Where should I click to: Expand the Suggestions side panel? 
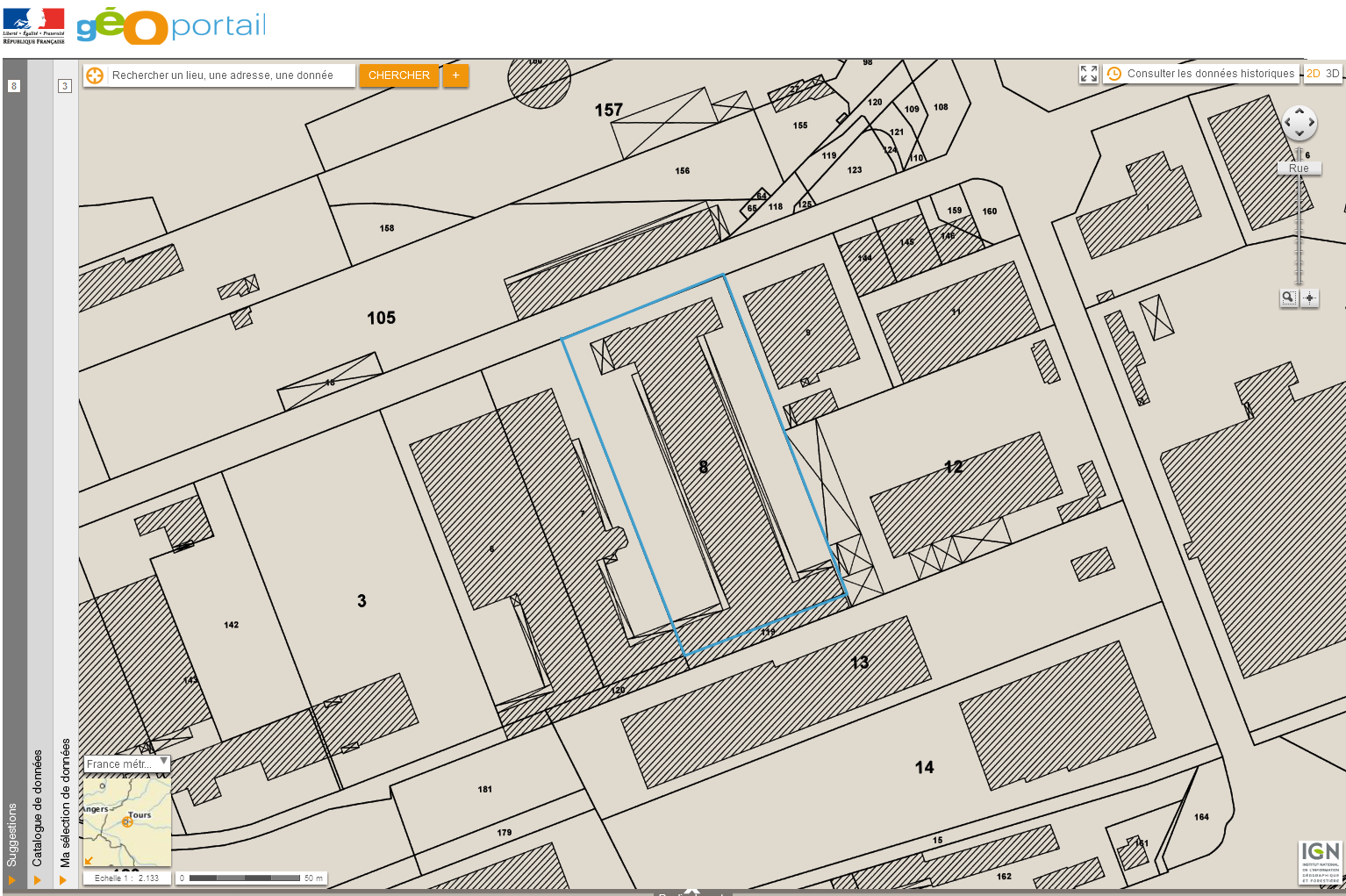(x=12, y=879)
